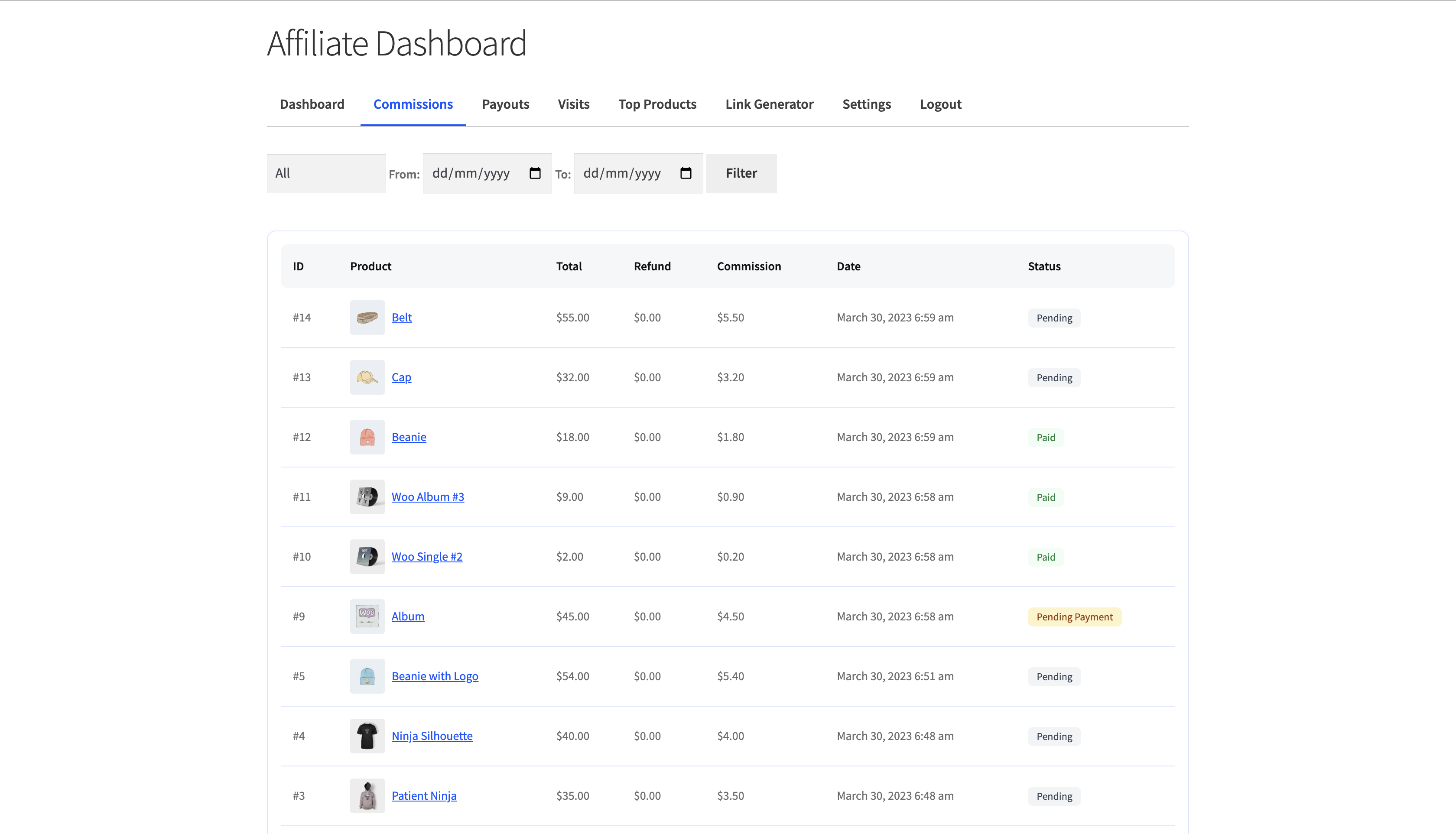Viewport: 1456px width, 834px height.
Task: Click the Belt product thumbnail image
Action: [x=367, y=317]
